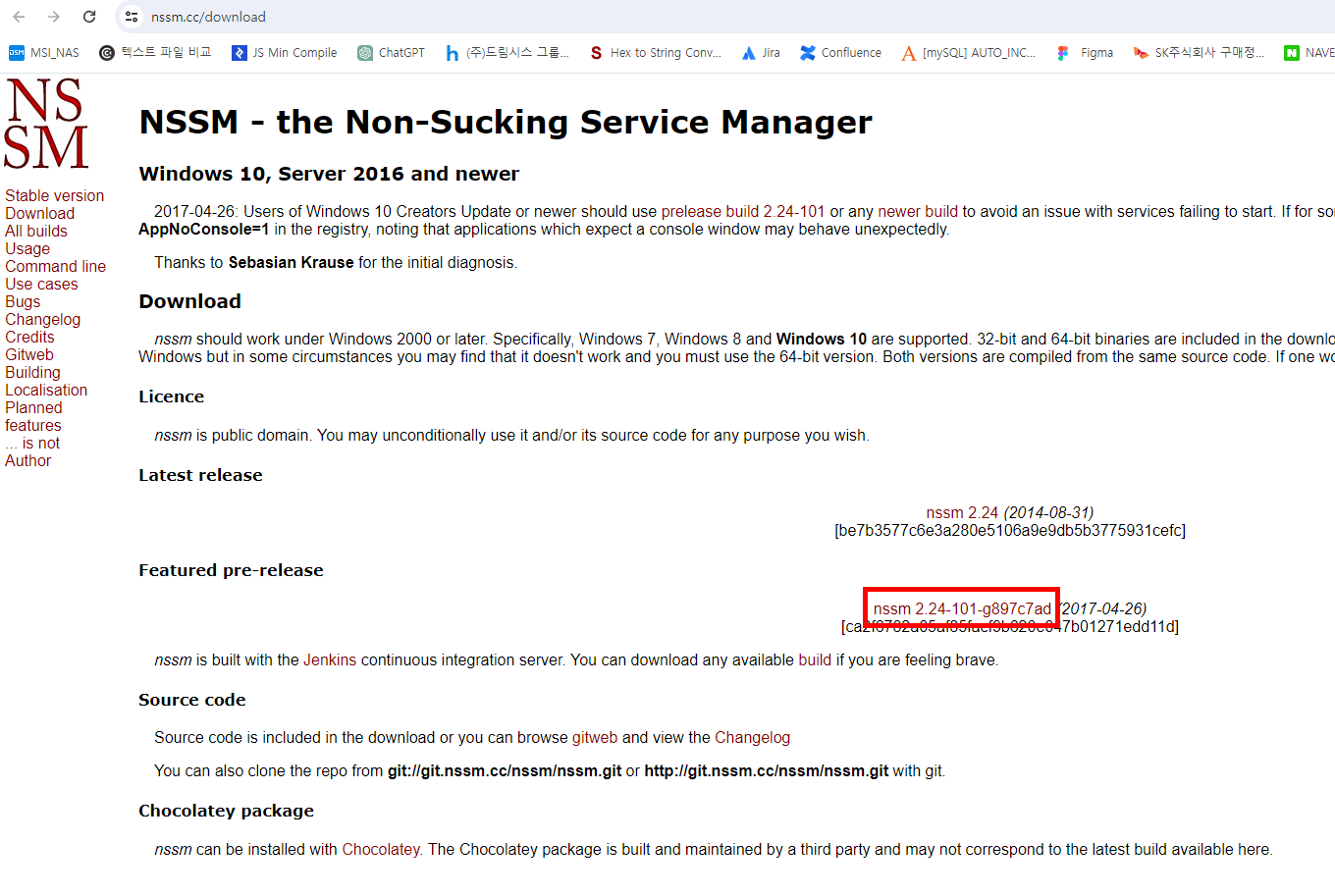The width and height of the screenshot is (1335, 896).
Task: Open the Planned features sidebar link
Action: (33, 417)
